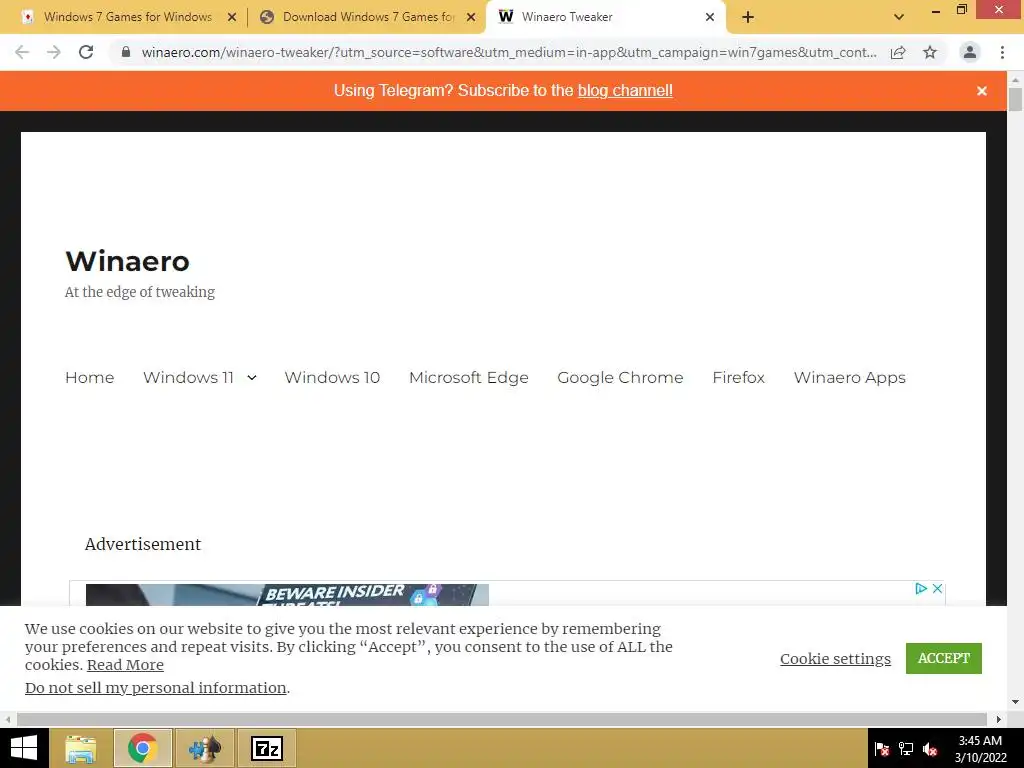Dismiss the orange Telegram banner
1024x768 pixels.
point(982,91)
